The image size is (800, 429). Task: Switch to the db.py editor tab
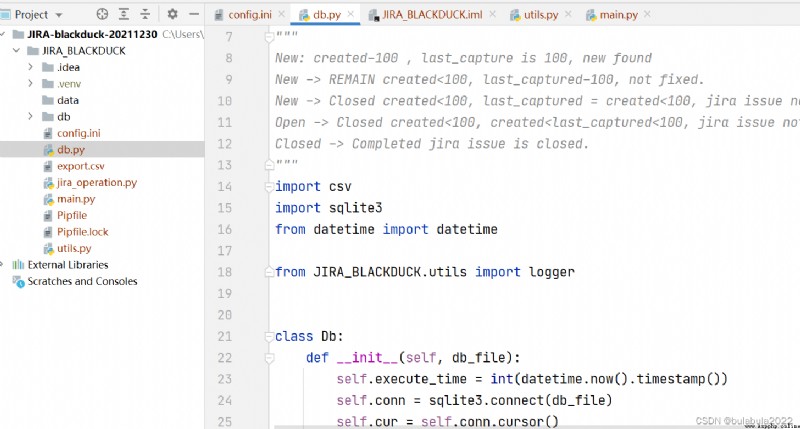pos(327,15)
